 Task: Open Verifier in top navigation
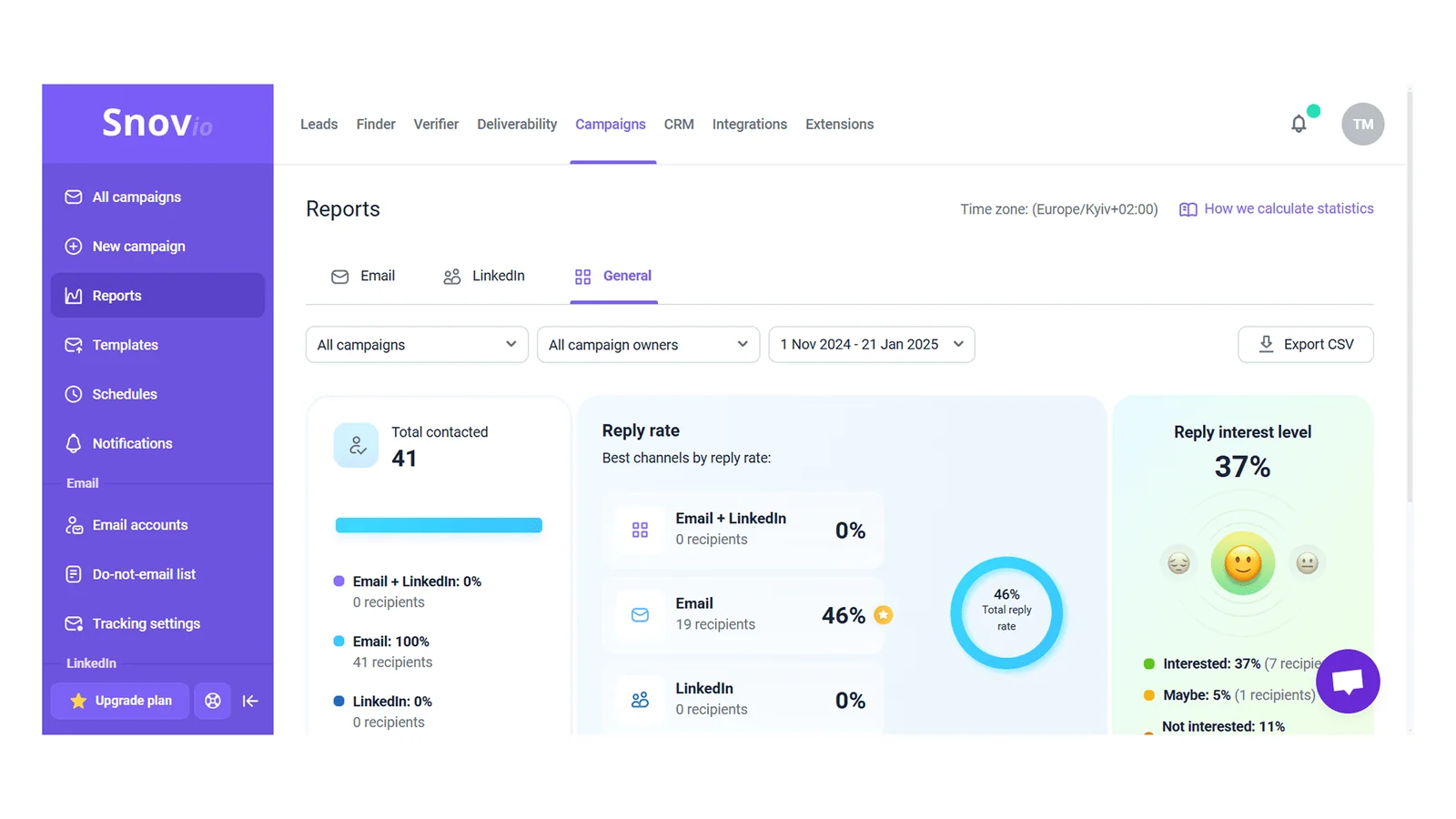[436, 124]
